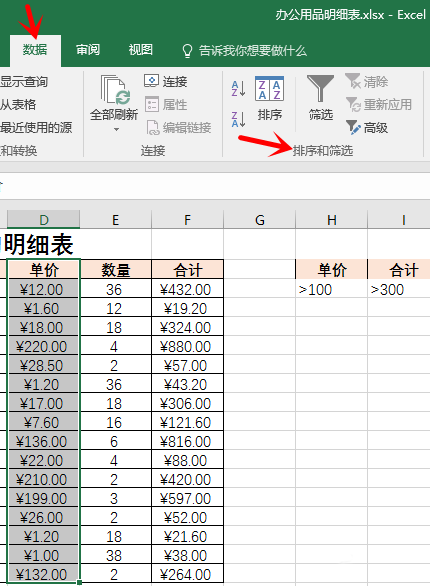Viewport: 430px width, 586px height.
Task: Click the 数量 header cell
Action: point(116,269)
